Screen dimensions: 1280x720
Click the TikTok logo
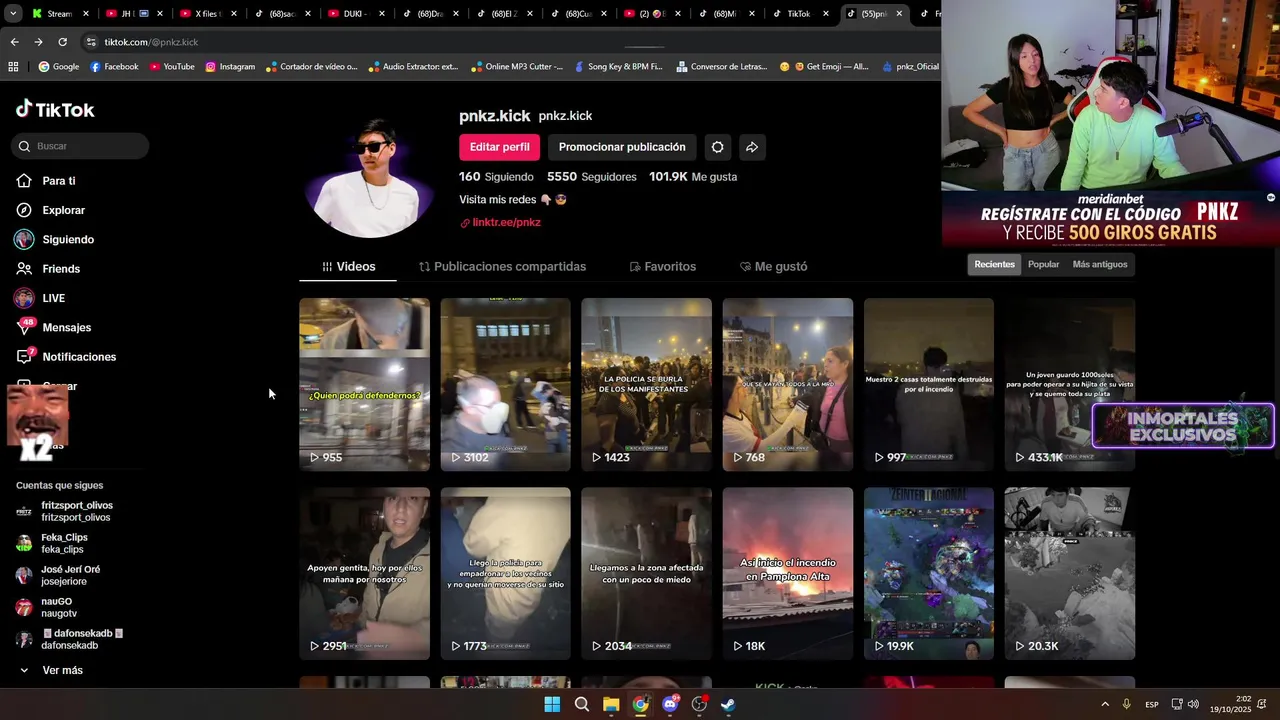(56, 109)
